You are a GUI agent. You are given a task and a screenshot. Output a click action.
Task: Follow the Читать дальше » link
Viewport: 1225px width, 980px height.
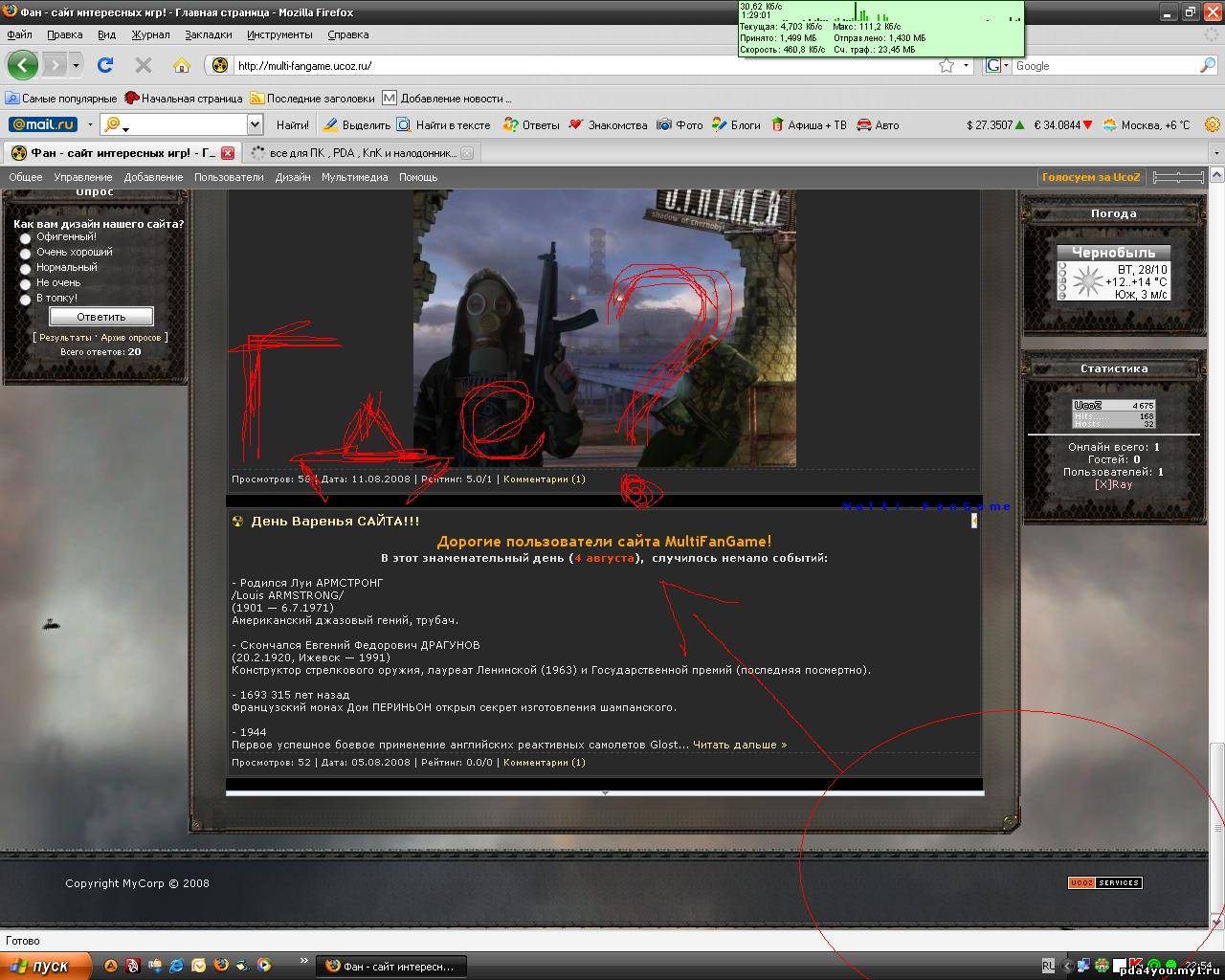click(x=740, y=745)
